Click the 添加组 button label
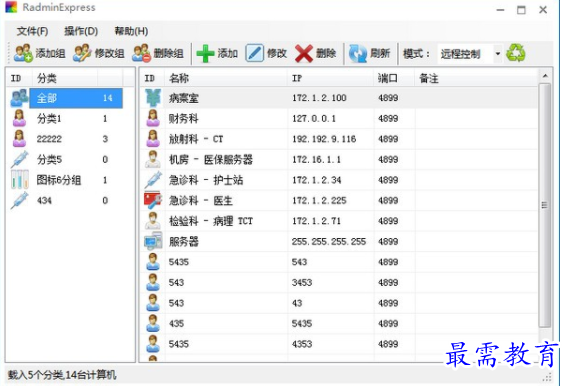Image resolution: width=567 pixels, height=386 pixels. (x=50, y=54)
